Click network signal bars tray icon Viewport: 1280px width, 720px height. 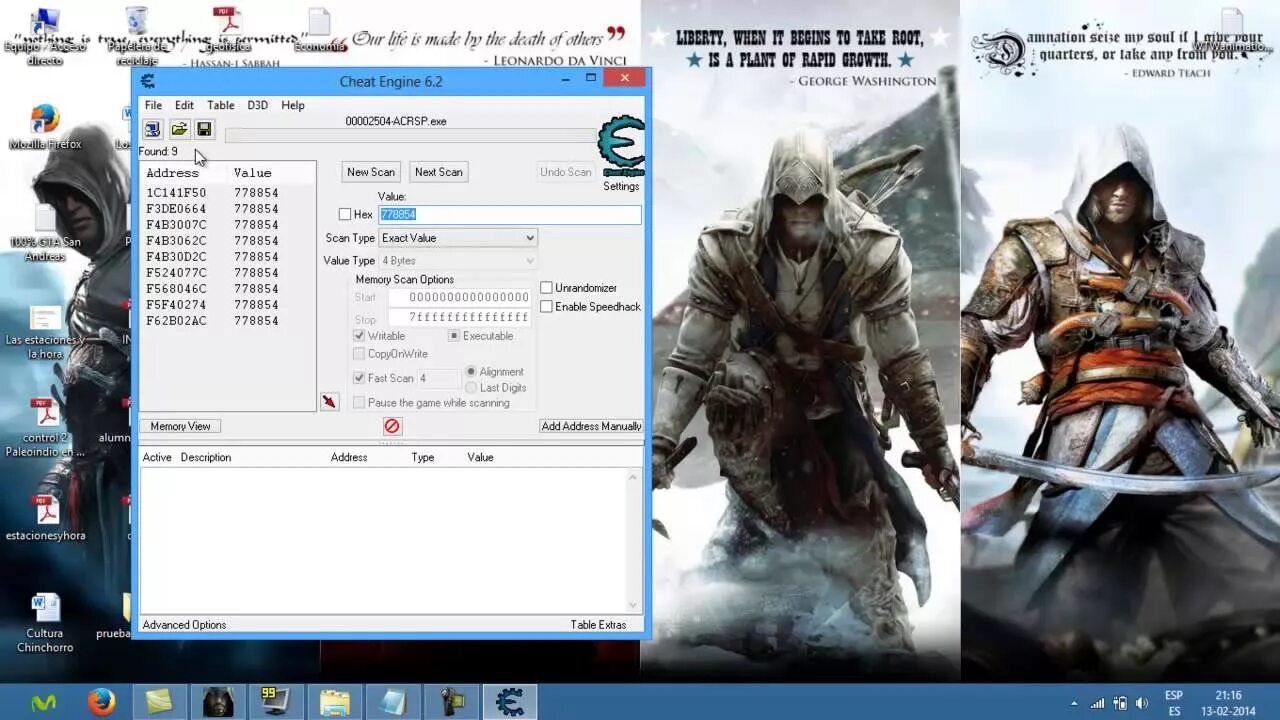pyautogui.click(x=1097, y=703)
